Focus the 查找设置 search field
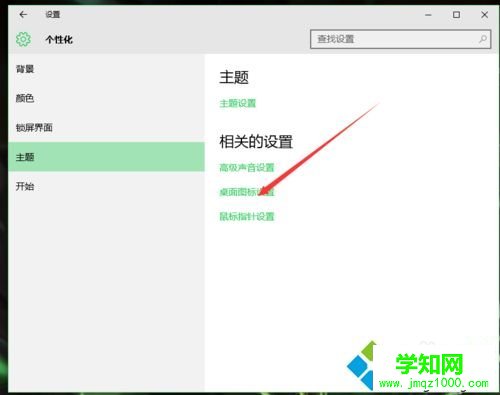 coord(400,39)
